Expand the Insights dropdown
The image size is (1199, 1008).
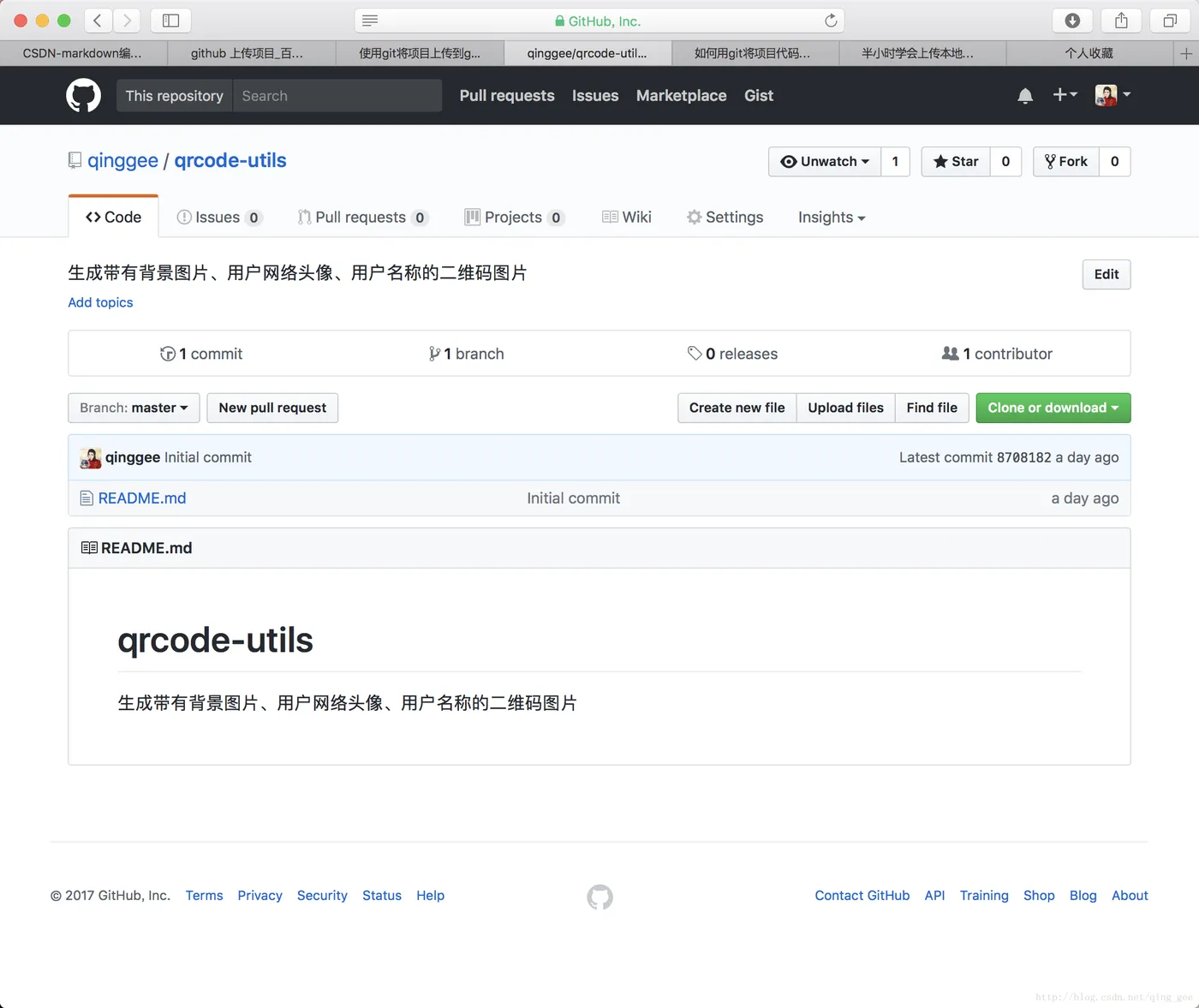coord(832,218)
